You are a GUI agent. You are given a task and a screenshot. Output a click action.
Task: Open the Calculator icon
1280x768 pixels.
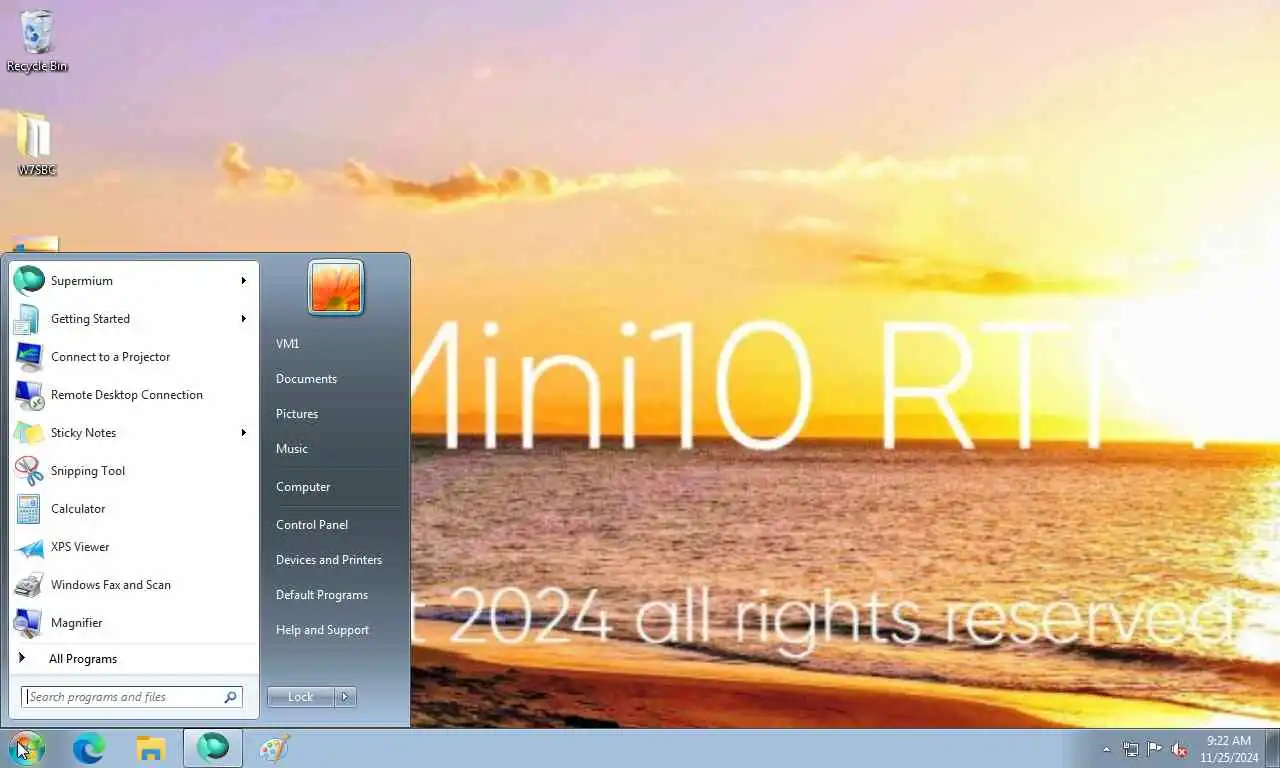[x=28, y=509]
